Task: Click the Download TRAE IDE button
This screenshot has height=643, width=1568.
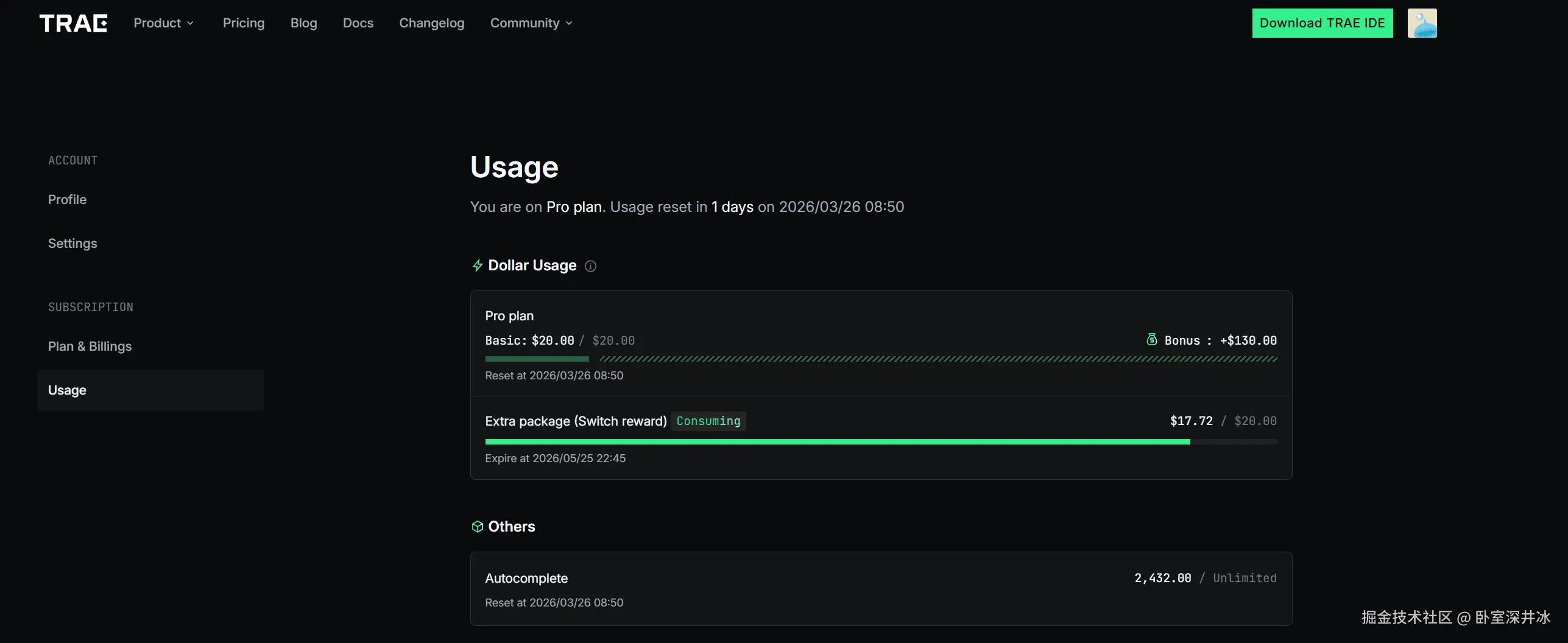Action: 1323,23
